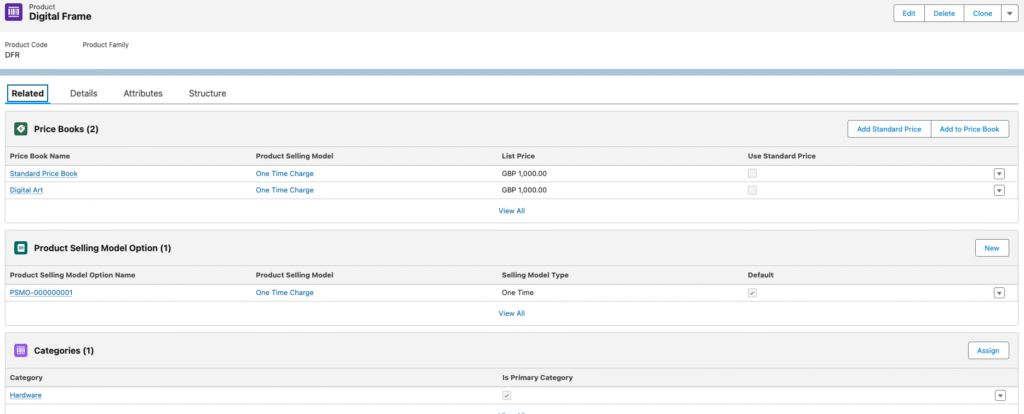Image resolution: width=1024 pixels, height=414 pixels.
Task: Expand row actions for PSMO-000000001
Action: pos(998,293)
